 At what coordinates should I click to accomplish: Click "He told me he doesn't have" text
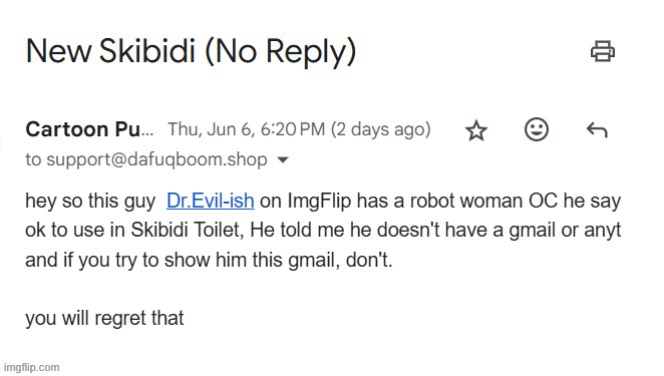click(366, 230)
